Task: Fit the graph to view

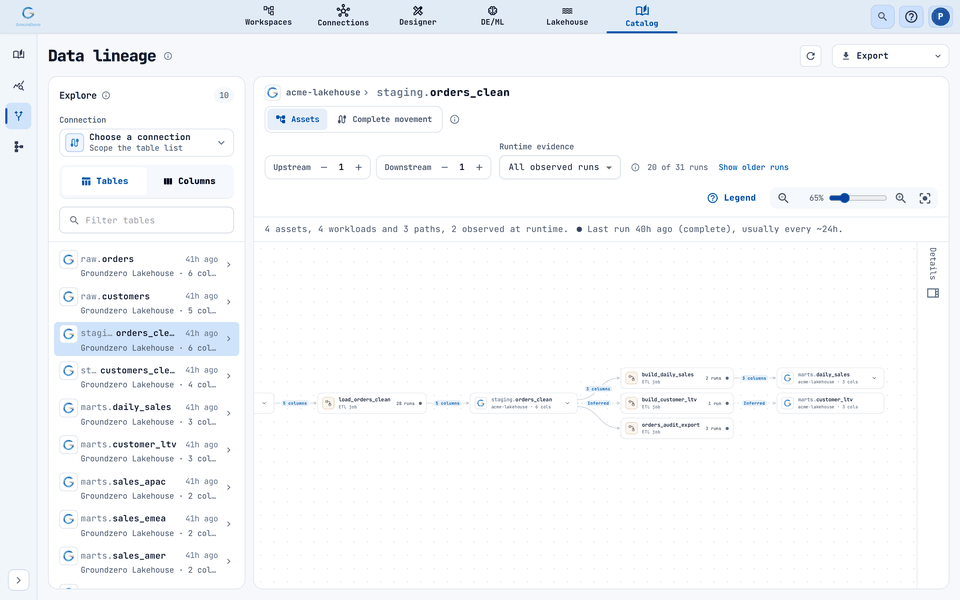Action: (925, 198)
